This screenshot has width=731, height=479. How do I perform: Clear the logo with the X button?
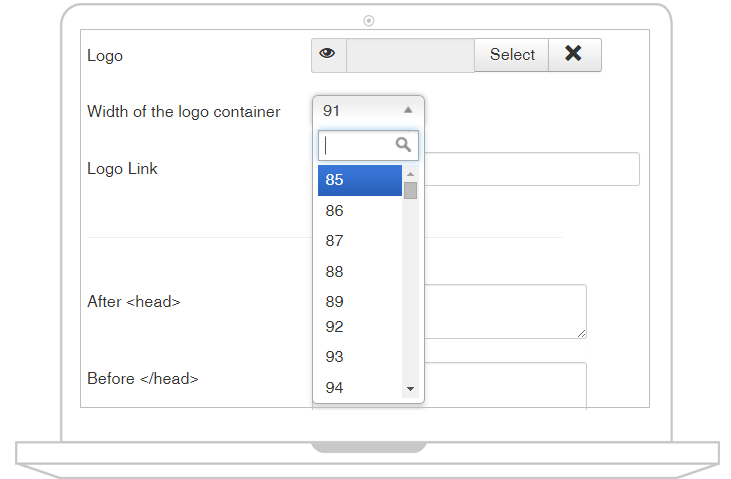pos(574,55)
